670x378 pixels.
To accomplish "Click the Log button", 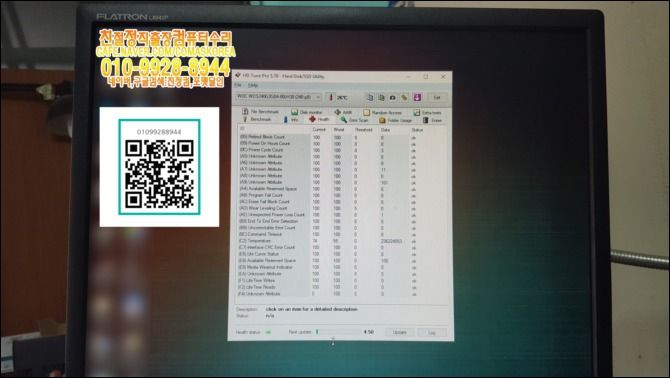I will click(432, 333).
